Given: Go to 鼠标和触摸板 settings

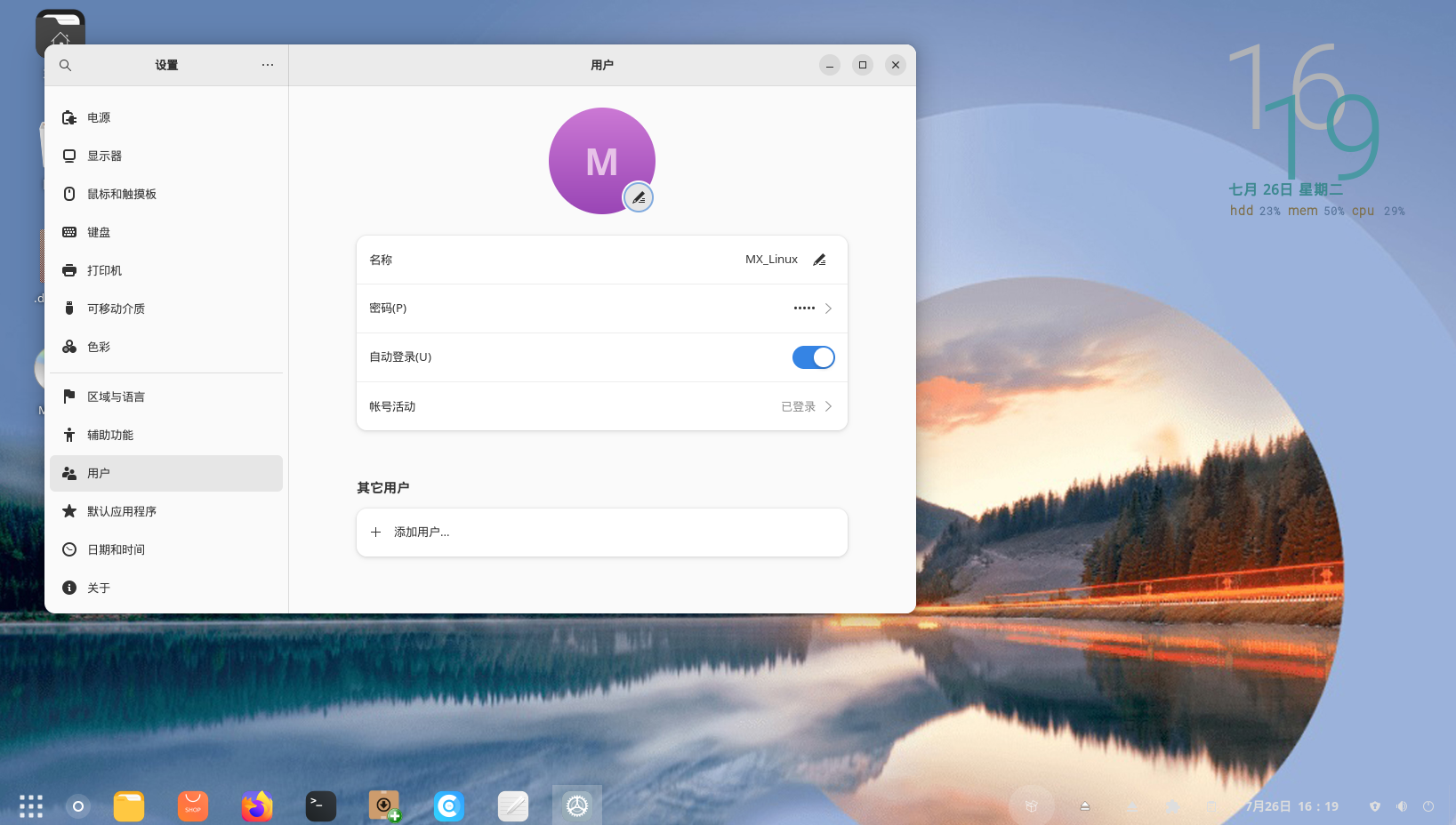Looking at the screenshot, I should (x=166, y=194).
